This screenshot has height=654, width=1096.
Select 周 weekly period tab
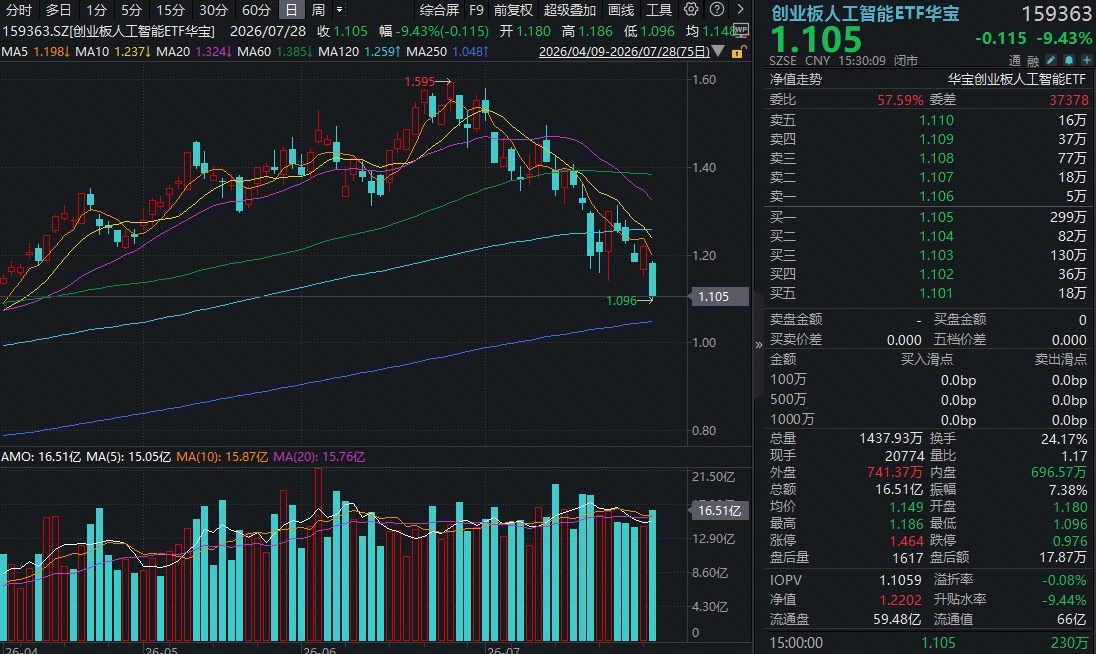(318, 10)
